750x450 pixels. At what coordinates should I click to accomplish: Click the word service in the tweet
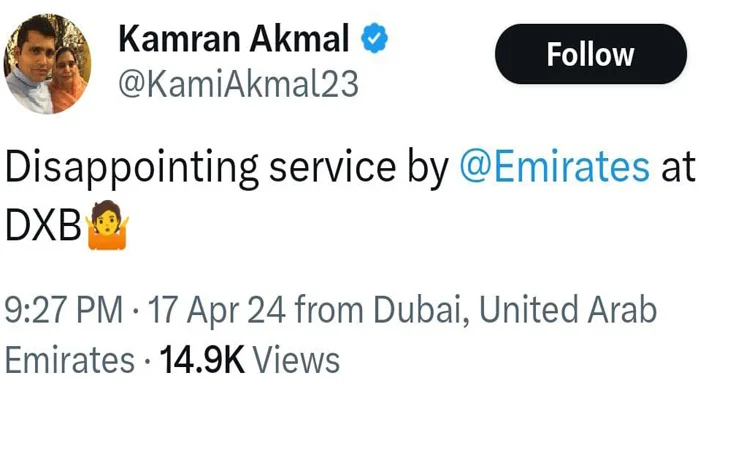coord(326,168)
